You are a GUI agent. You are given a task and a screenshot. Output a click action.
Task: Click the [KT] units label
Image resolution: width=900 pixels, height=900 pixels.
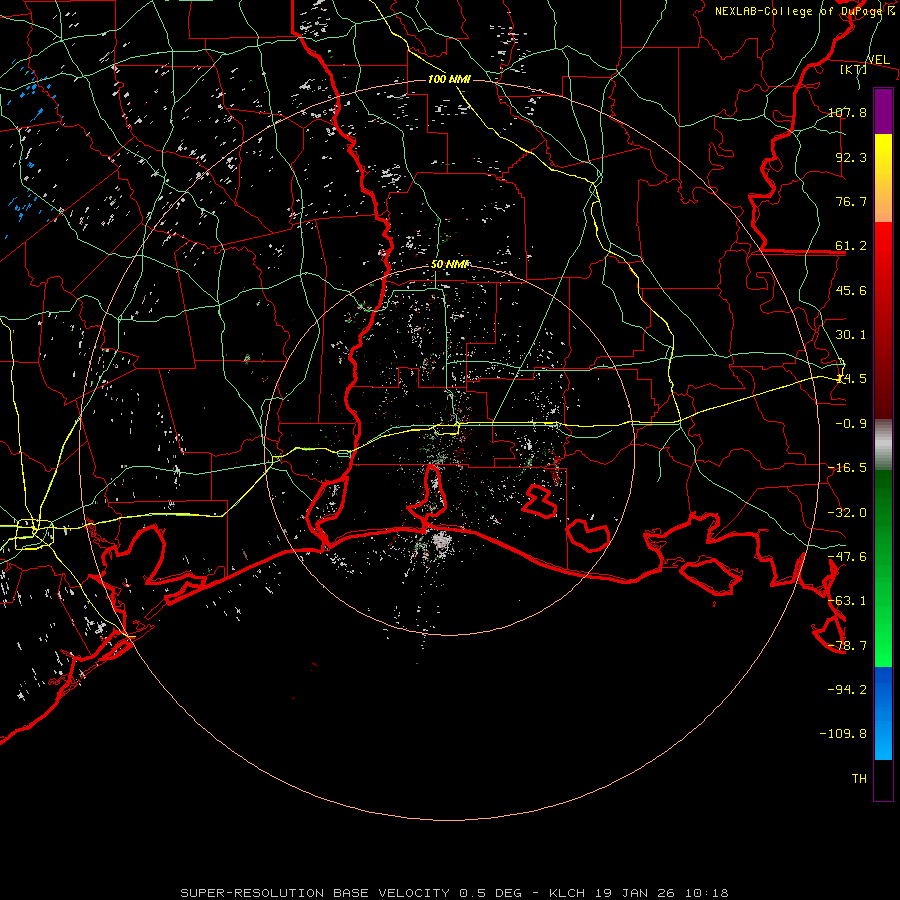click(x=854, y=69)
